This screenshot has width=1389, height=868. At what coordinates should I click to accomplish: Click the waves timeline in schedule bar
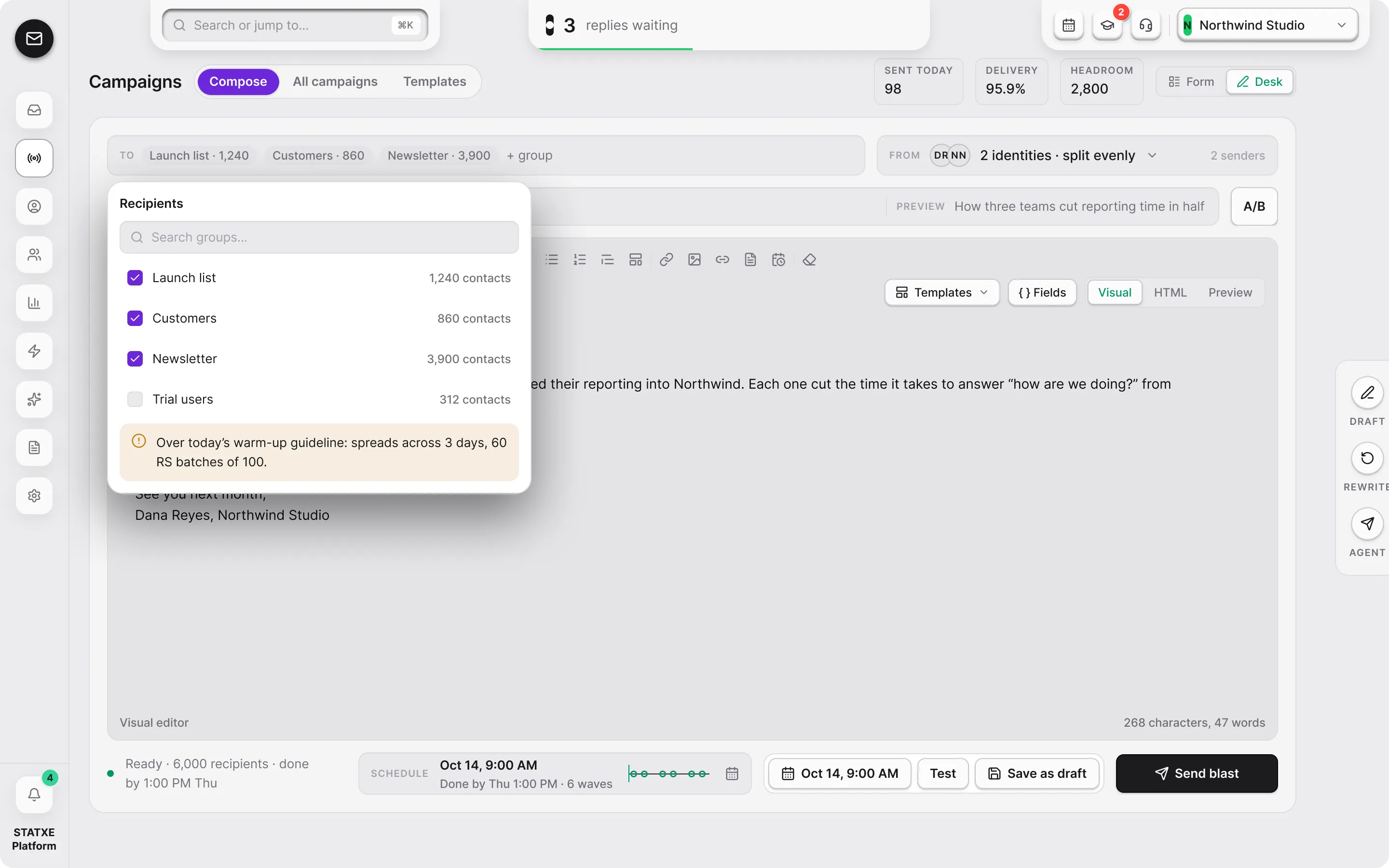tap(669, 773)
